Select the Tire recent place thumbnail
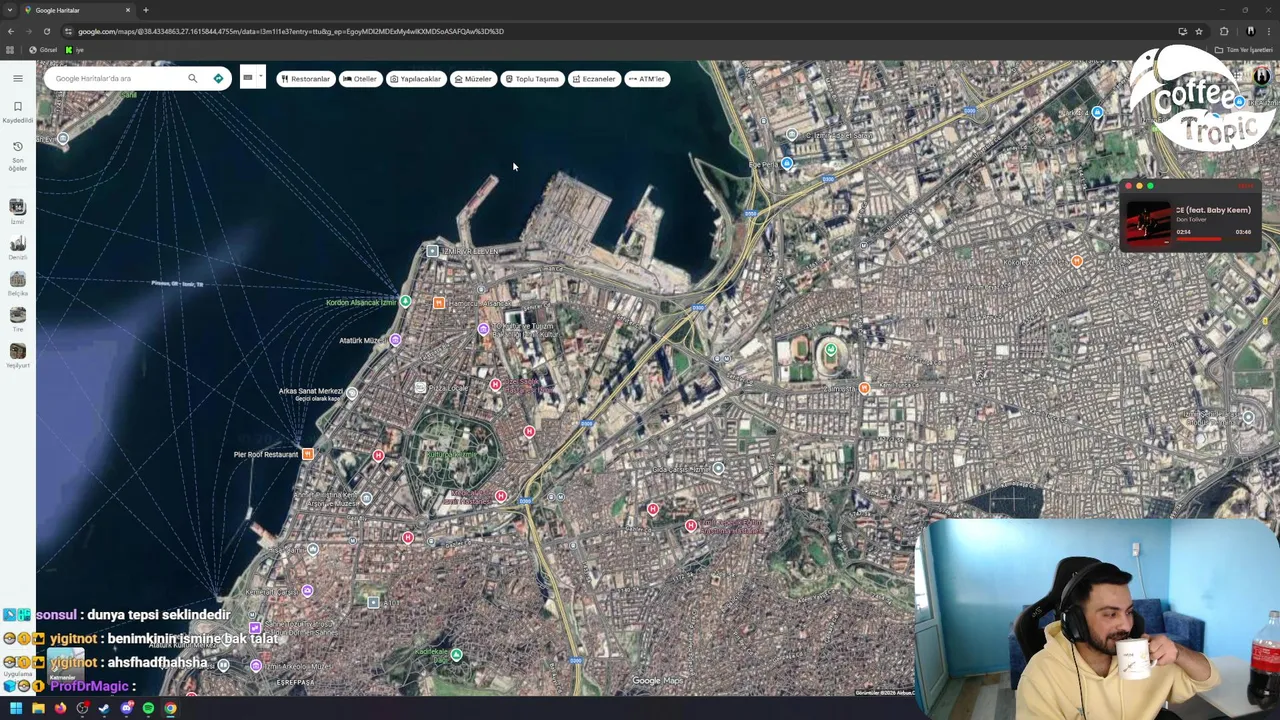1280x720 pixels. (x=17, y=315)
